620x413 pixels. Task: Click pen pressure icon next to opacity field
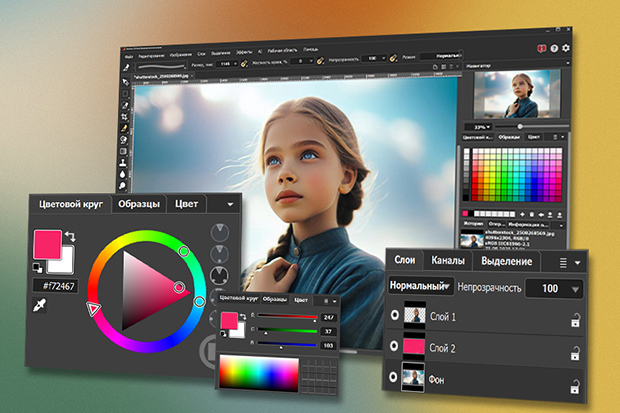click(x=393, y=58)
